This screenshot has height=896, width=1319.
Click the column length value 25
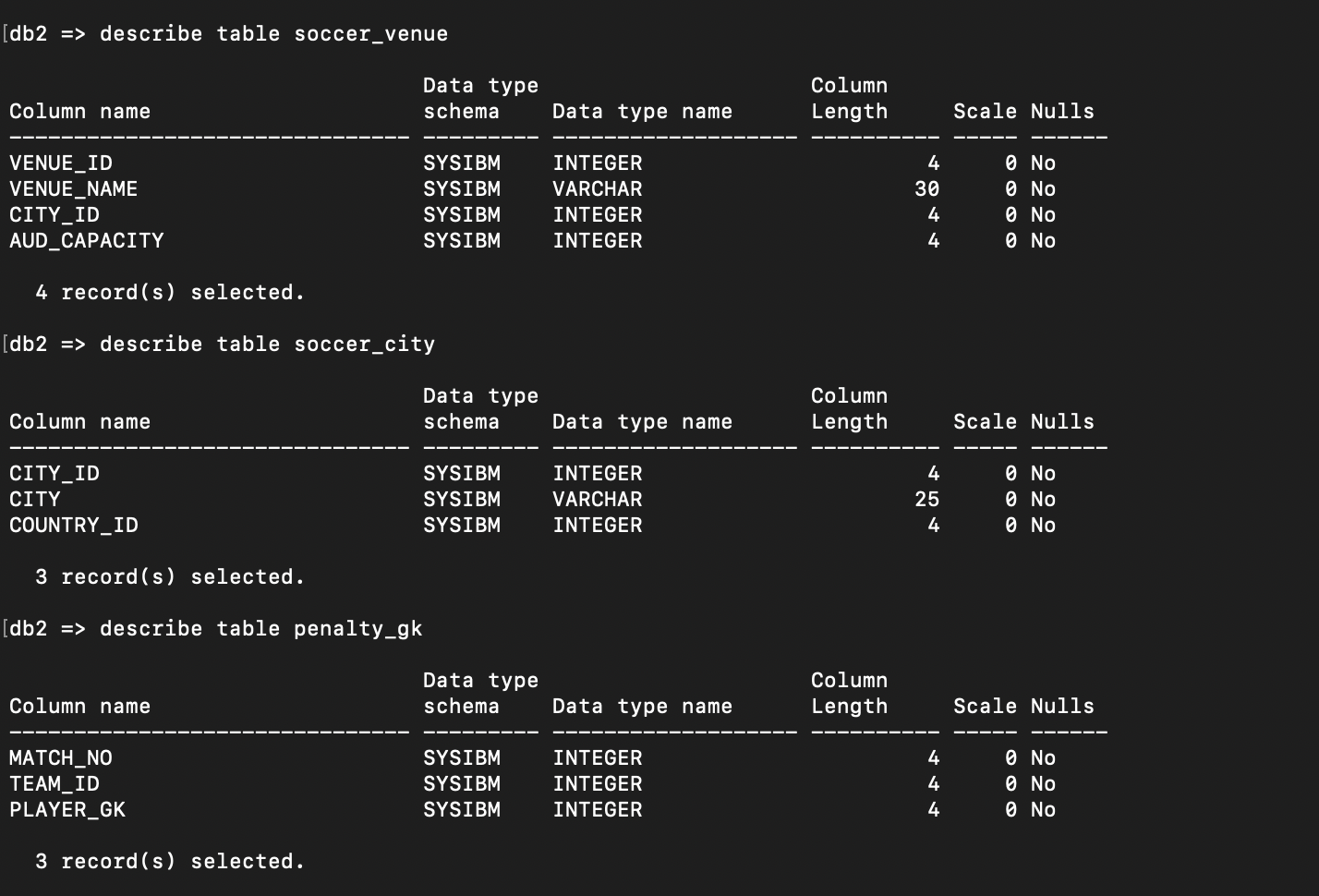click(x=926, y=500)
